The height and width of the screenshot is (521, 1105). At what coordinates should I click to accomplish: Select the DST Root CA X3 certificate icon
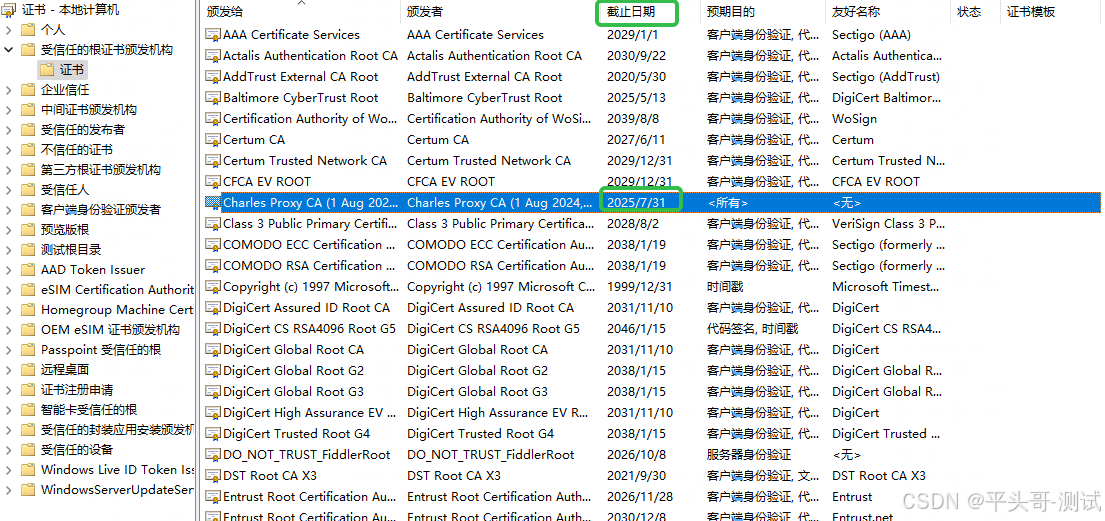[213, 476]
